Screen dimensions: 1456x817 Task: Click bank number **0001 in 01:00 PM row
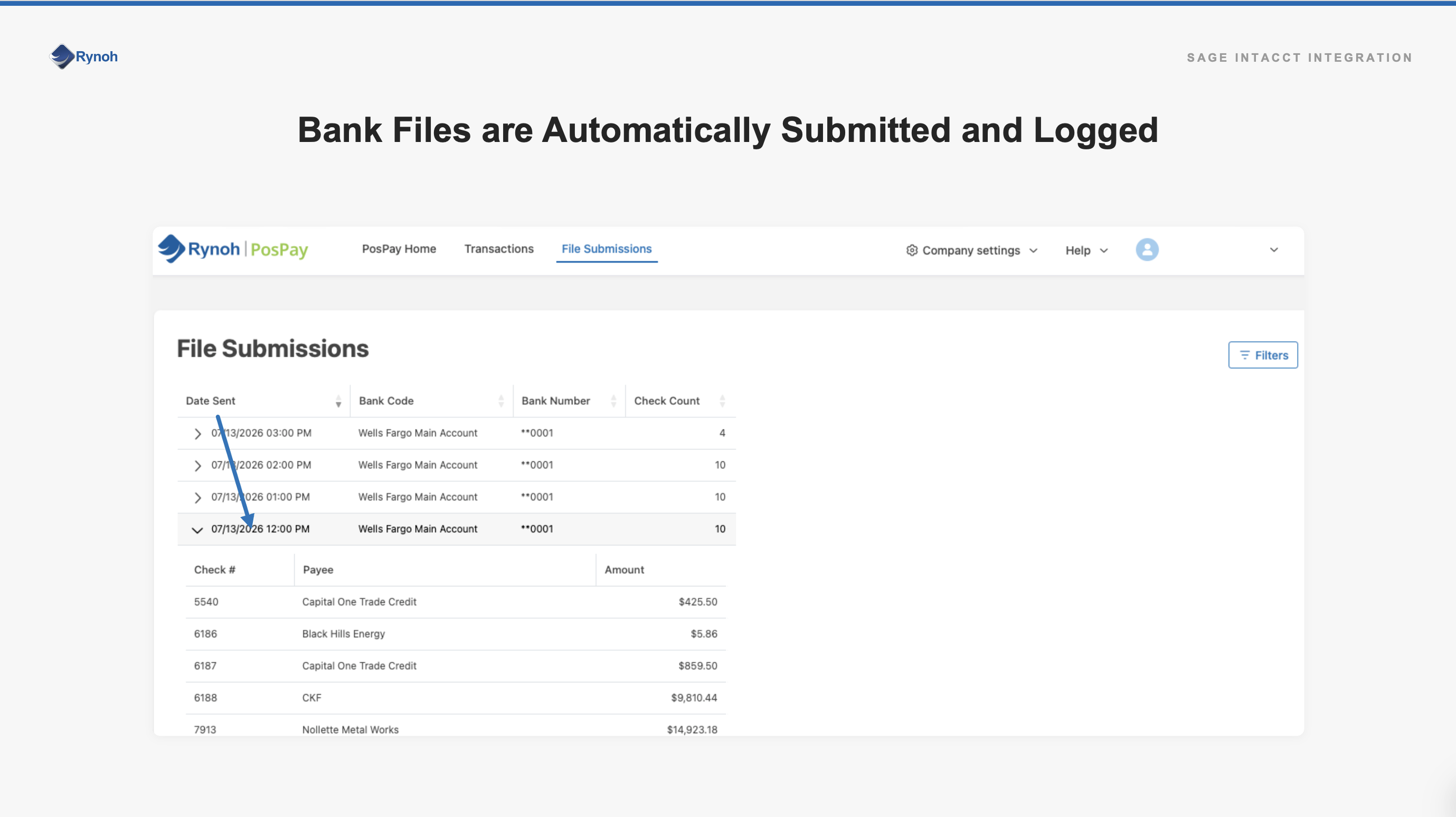[537, 497]
